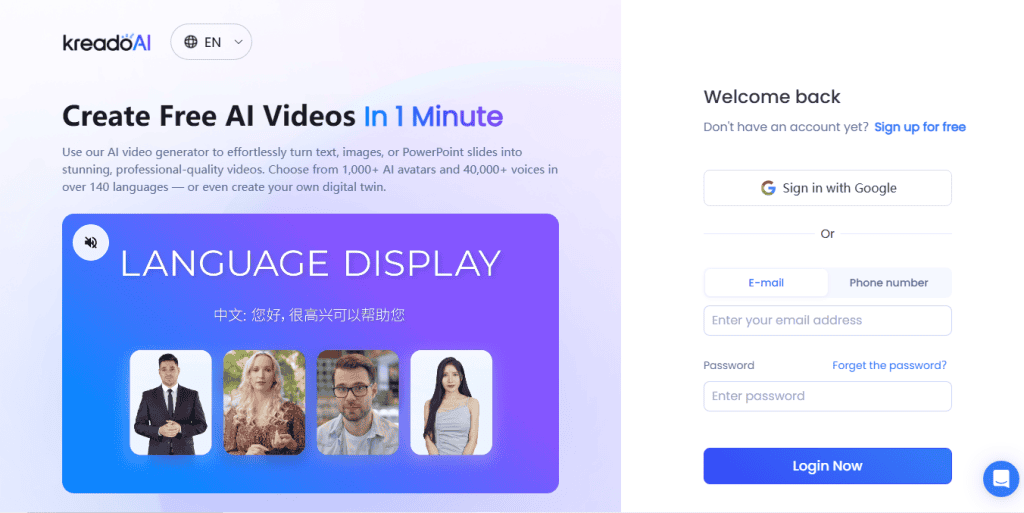This screenshot has height=513, width=1024.
Task: Click the 'Sign in with Google' text
Action: click(x=839, y=188)
